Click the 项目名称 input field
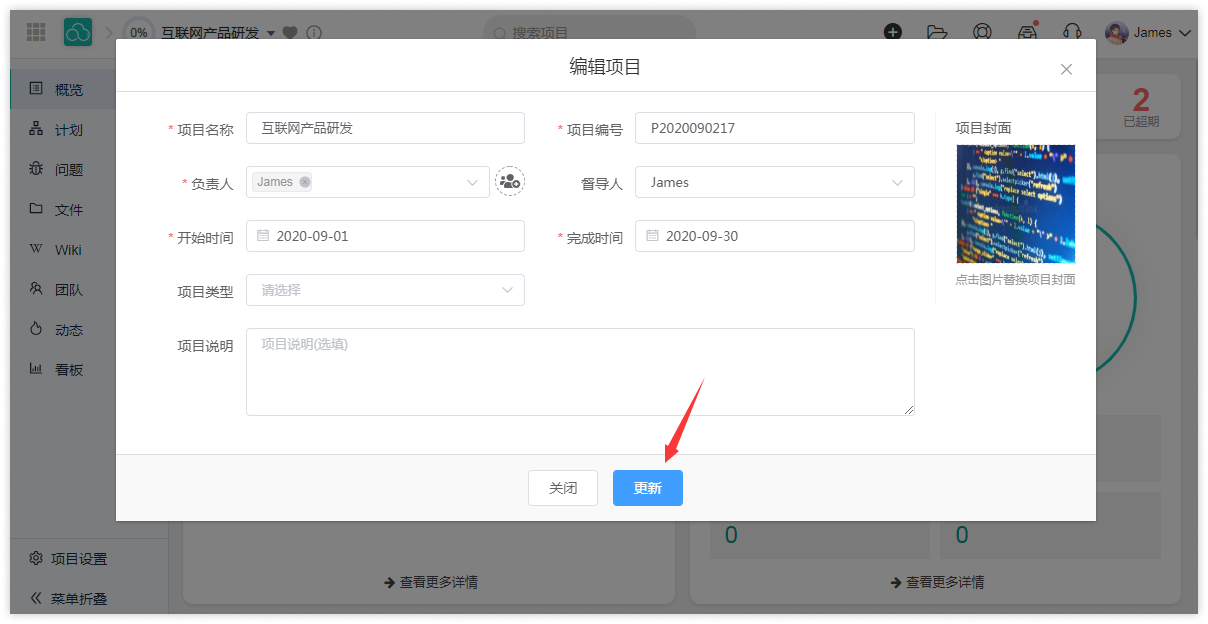This screenshot has height=624, width=1208. tap(385, 128)
